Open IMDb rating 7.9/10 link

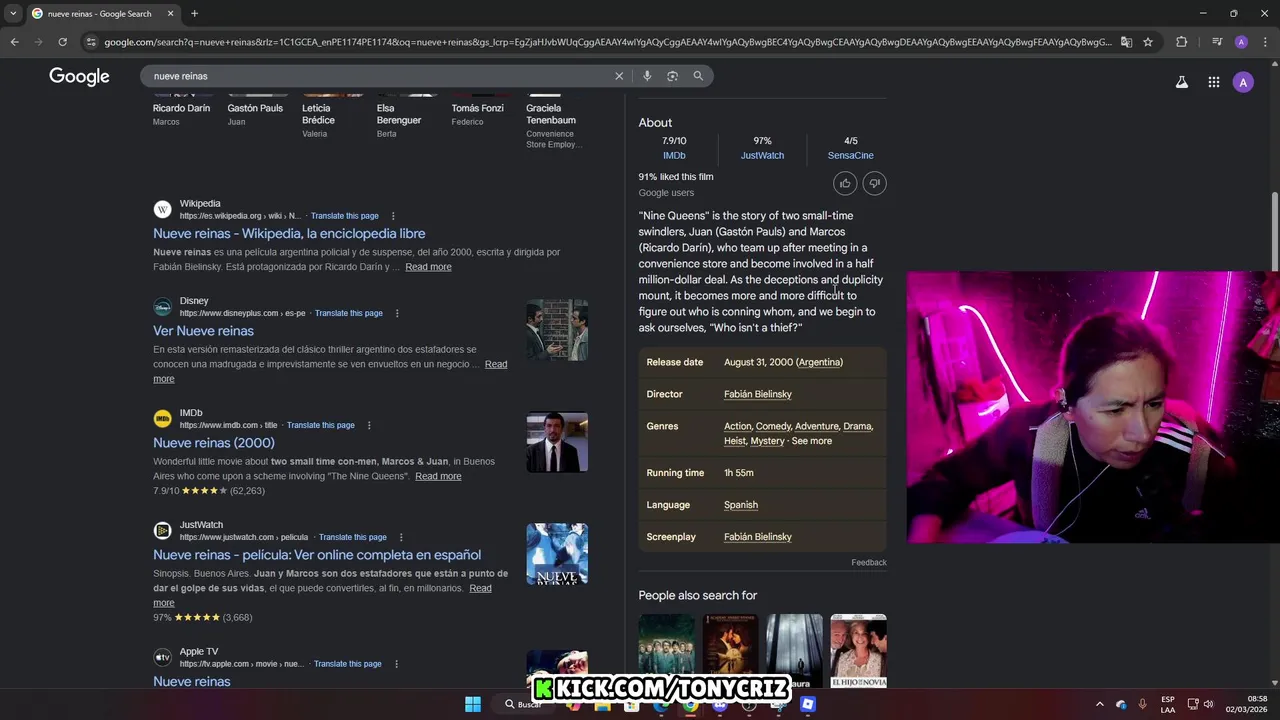[x=674, y=156]
